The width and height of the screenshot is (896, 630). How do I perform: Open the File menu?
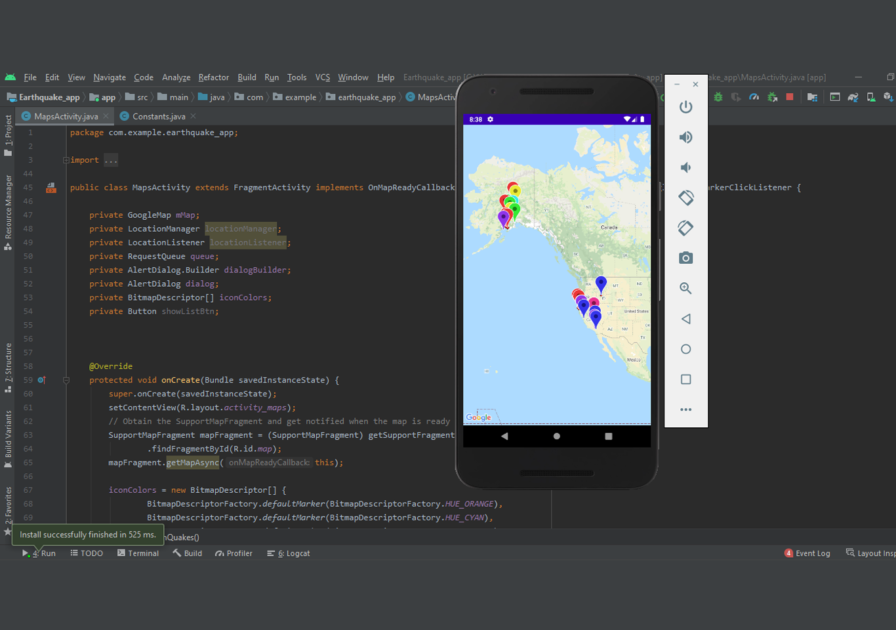coord(30,77)
